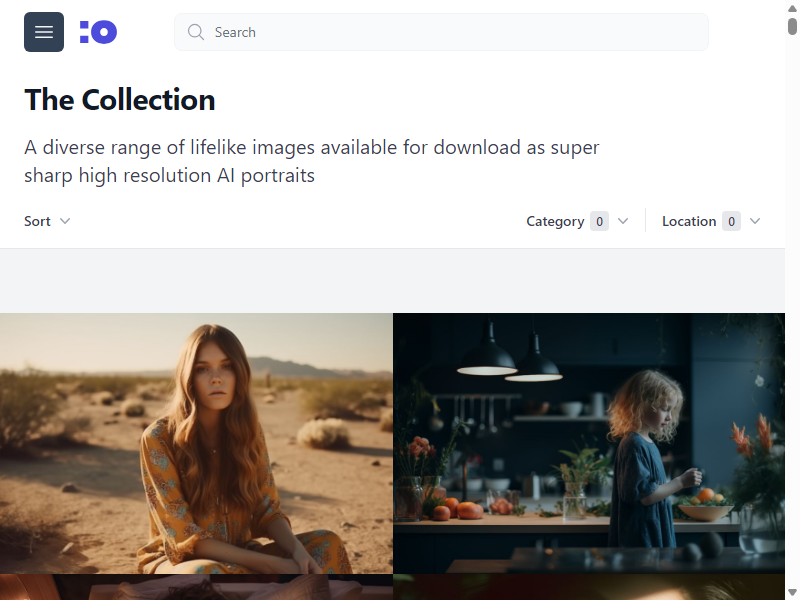
Task: Open the Location filter dropdown
Action: 711,221
